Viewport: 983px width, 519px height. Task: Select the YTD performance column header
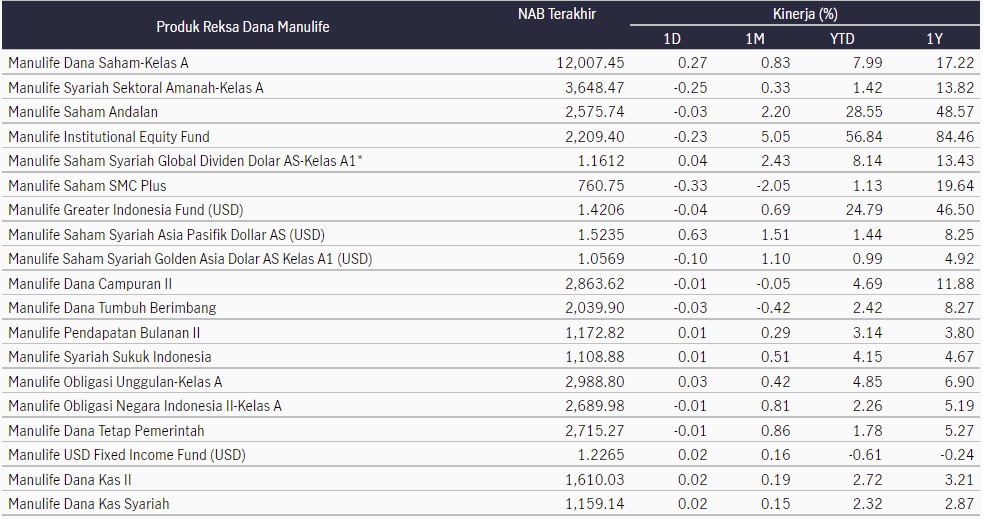pyautogui.click(x=842, y=39)
